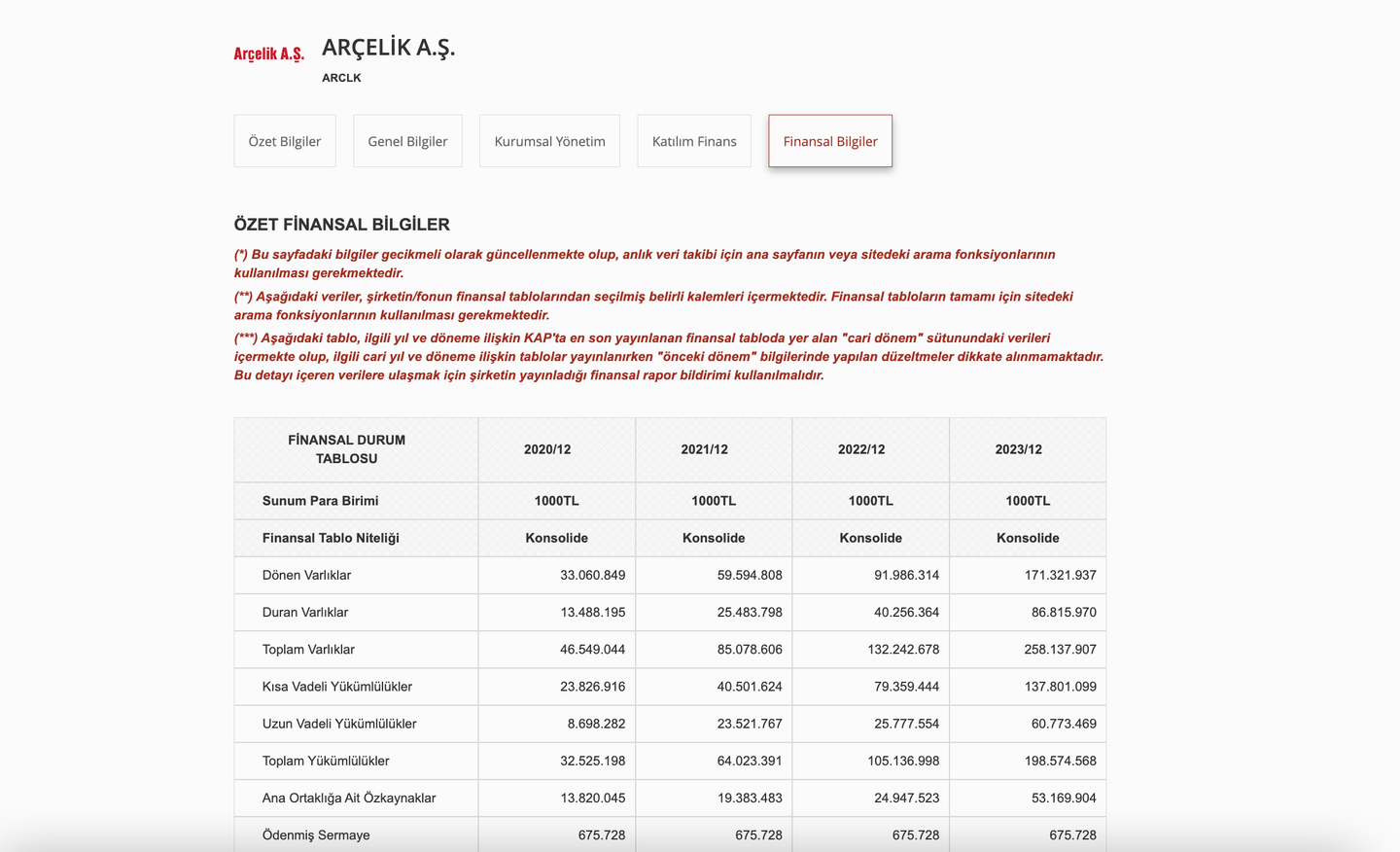The height and width of the screenshot is (852, 1400).
Task: Switch to the Özet Bilgiler tab
Action: 284,140
